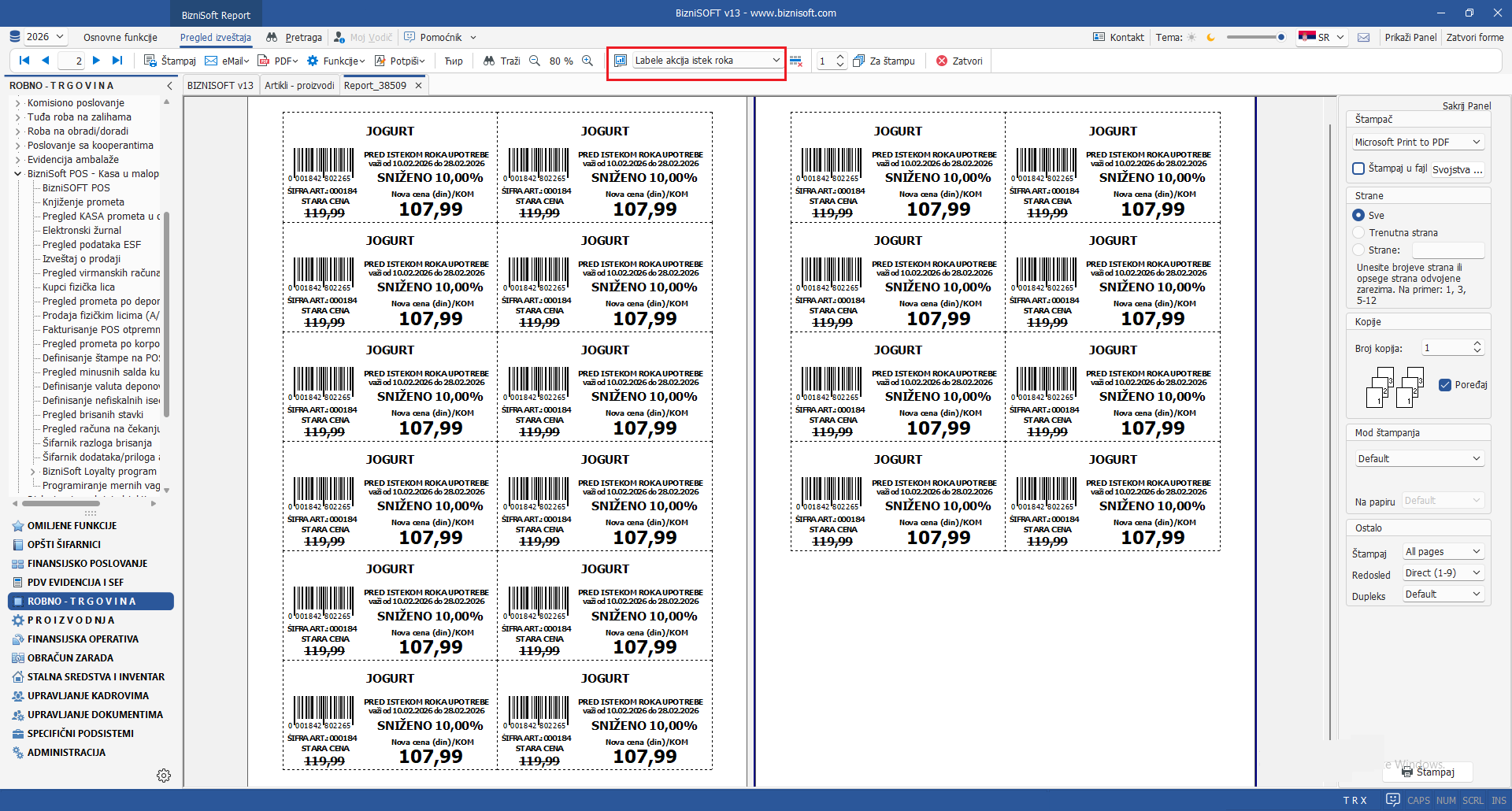
Task: Collapse BizniSoft POS - Kasa u malop node
Action: pyautogui.click(x=18, y=174)
